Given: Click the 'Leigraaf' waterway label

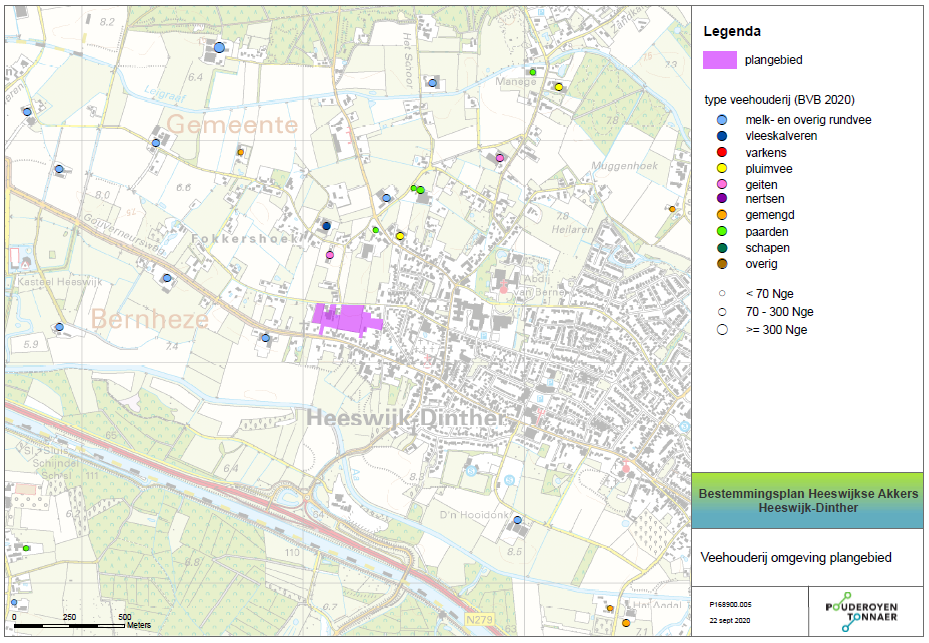Looking at the screenshot, I should 165,94.
